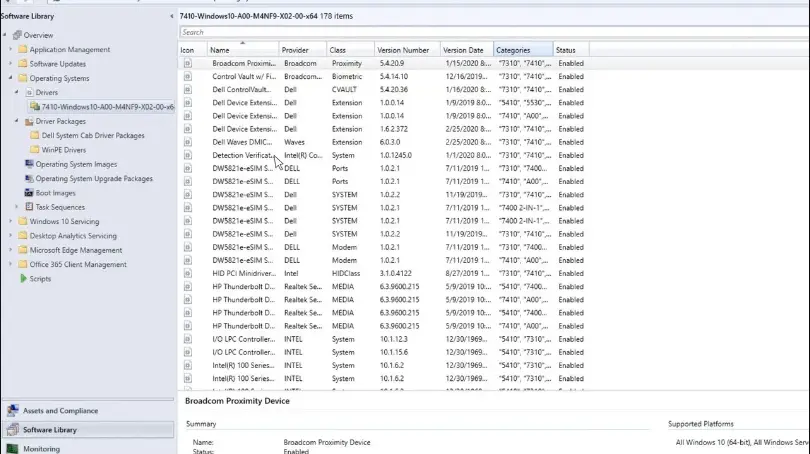This screenshot has height=454, width=810.
Task: Collapse the Software Library navigation pane arrow
Action: 172,17
